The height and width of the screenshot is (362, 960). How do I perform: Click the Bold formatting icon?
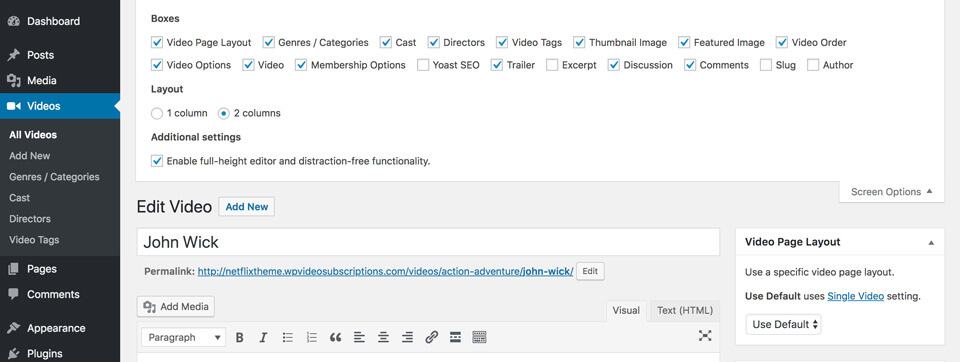(240, 337)
